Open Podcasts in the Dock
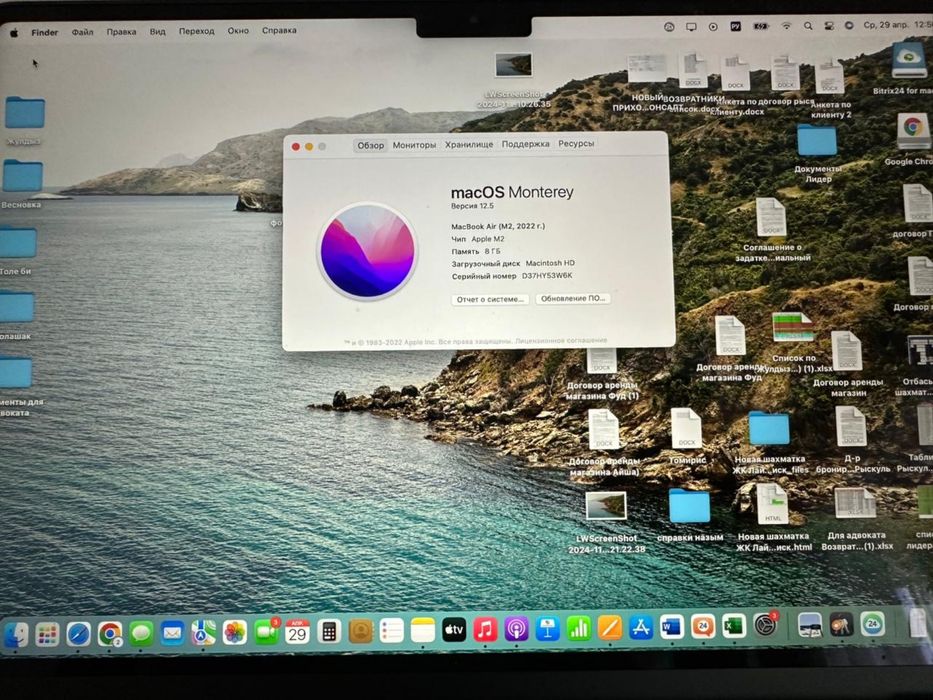Screen dimensions: 933x700 [516, 630]
